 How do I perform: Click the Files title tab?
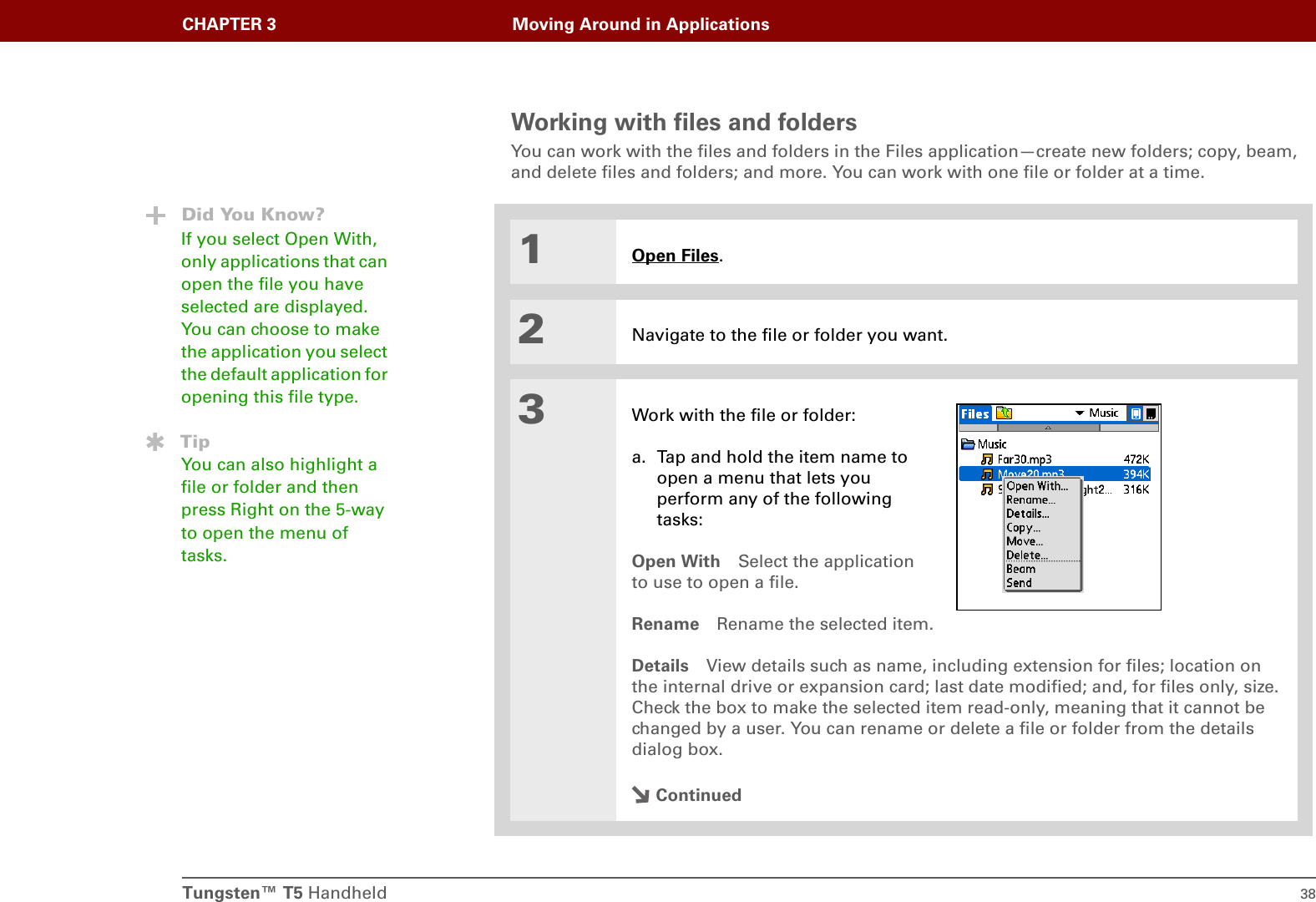coord(974,413)
